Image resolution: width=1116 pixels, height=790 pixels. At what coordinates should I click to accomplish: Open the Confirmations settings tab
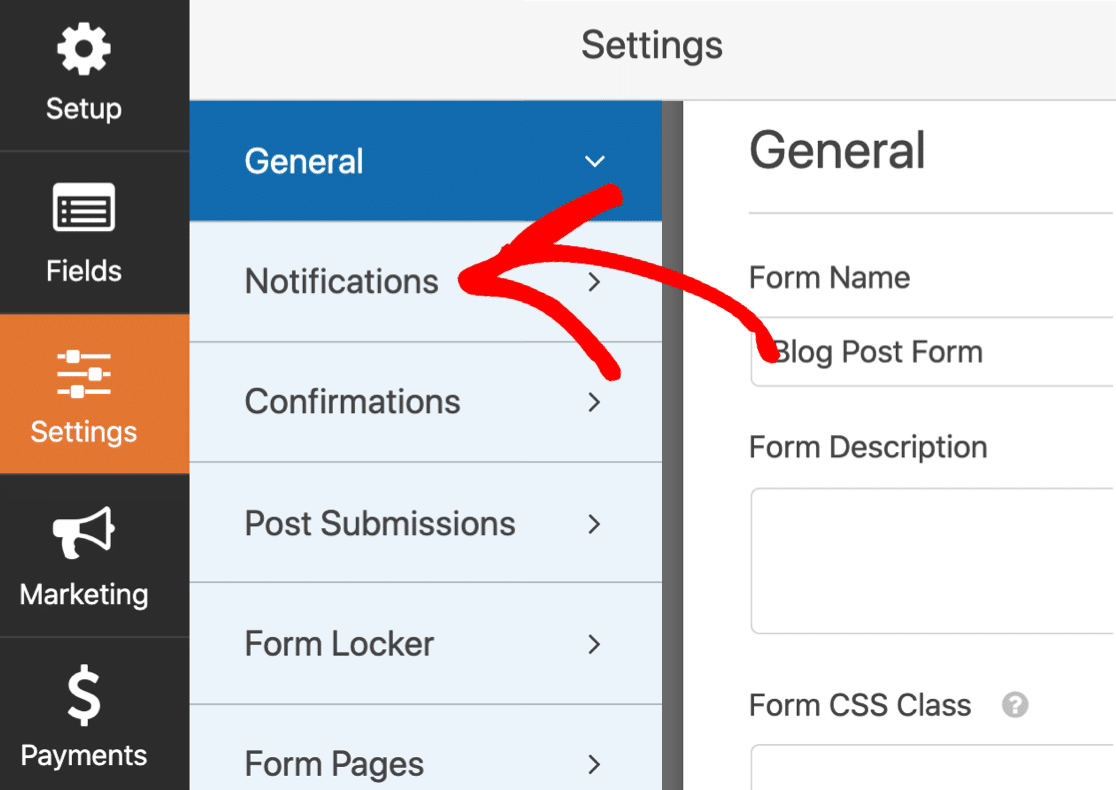(x=353, y=402)
